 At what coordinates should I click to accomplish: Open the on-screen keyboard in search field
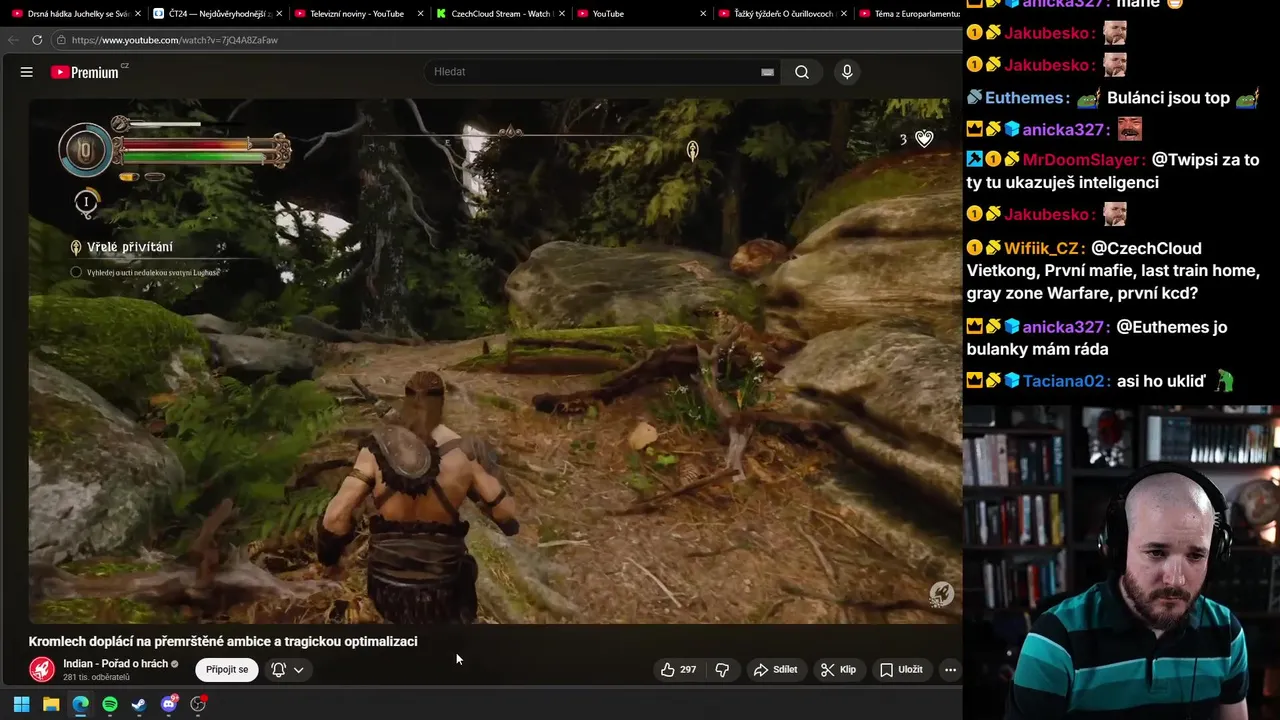[x=767, y=72]
